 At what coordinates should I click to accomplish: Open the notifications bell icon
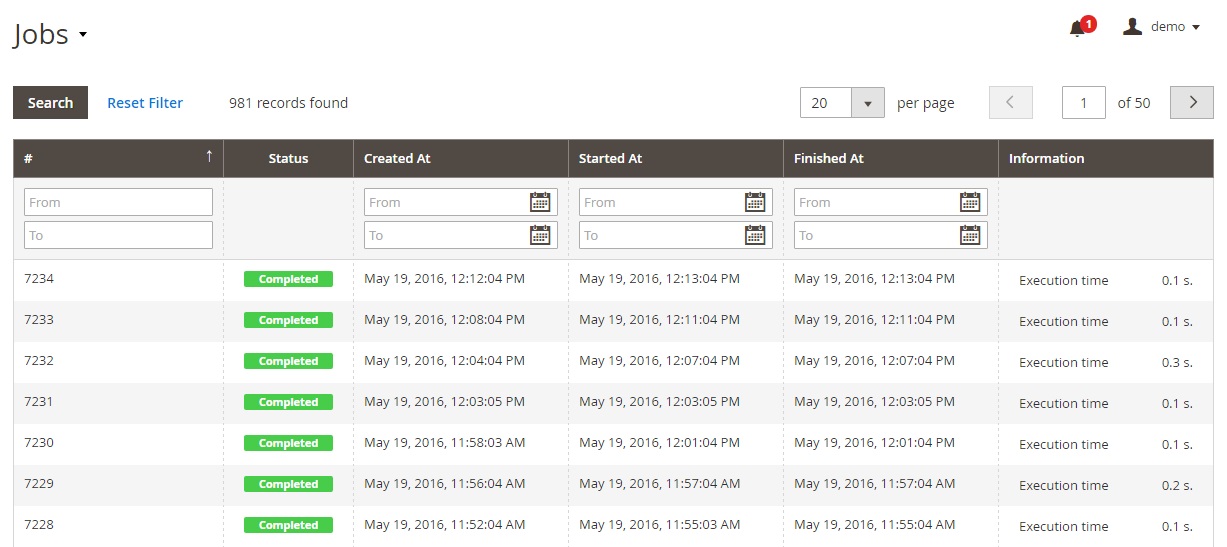[1078, 28]
